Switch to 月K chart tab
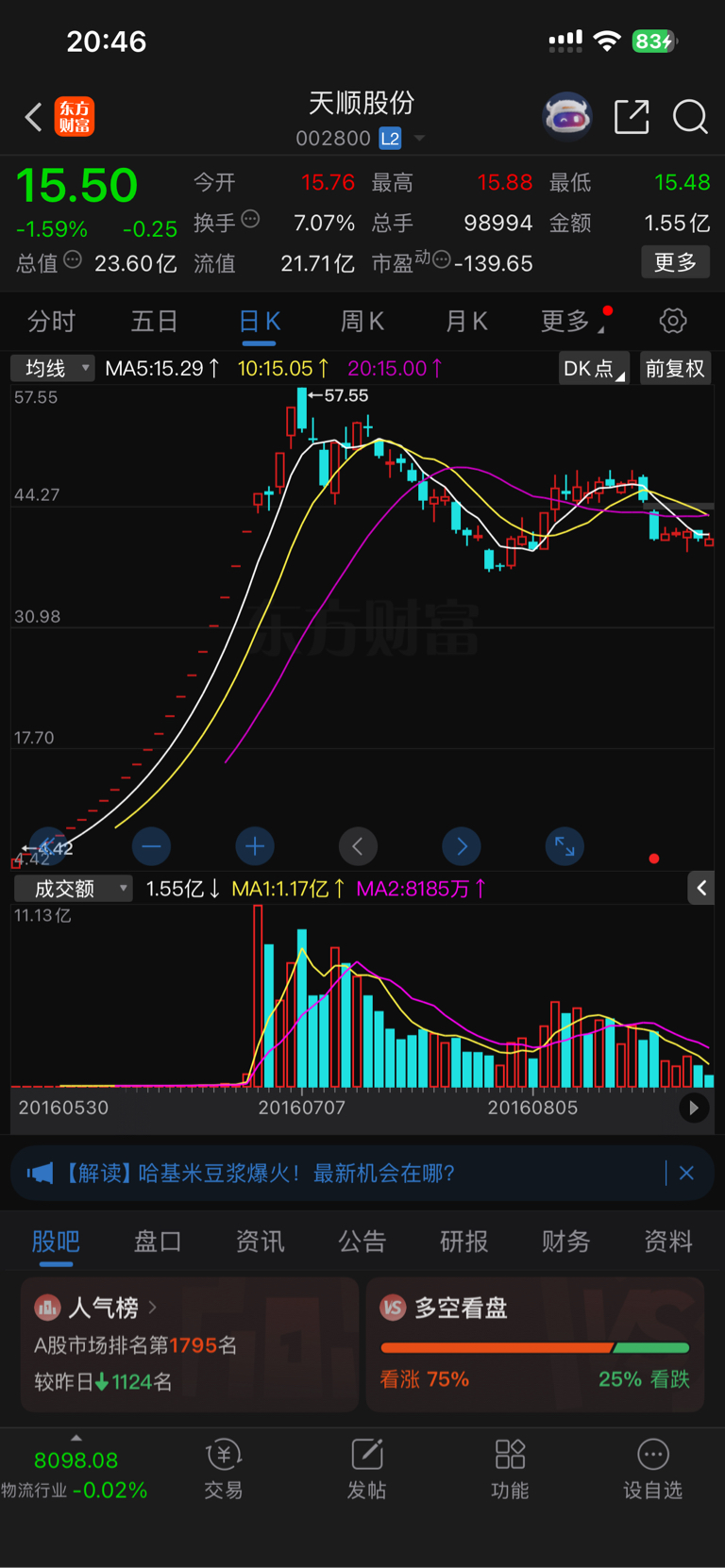 [x=466, y=322]
